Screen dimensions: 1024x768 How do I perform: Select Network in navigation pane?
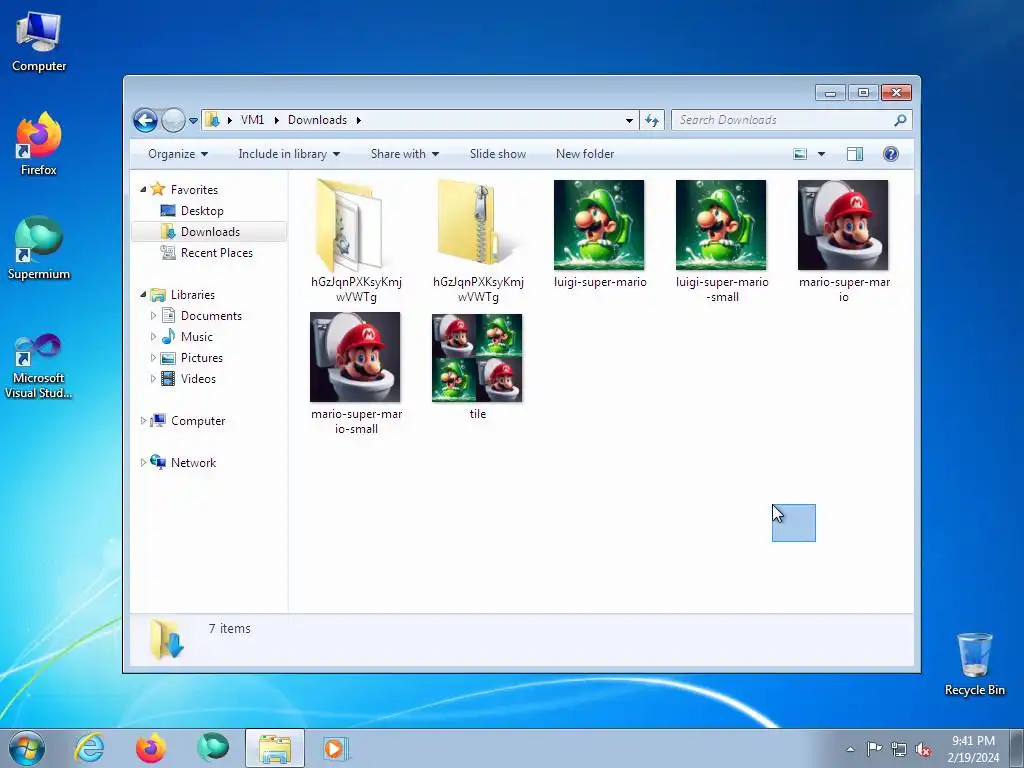[193, 462]
